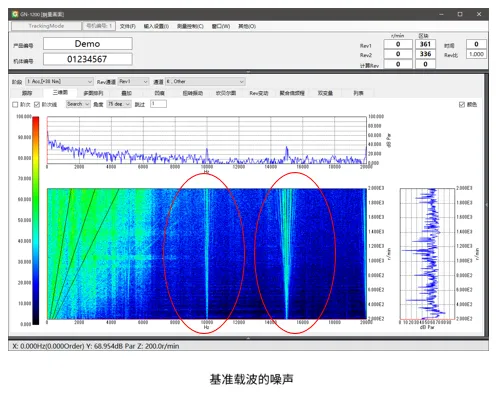Switch to the 跟踪 tab

point(27,93)
